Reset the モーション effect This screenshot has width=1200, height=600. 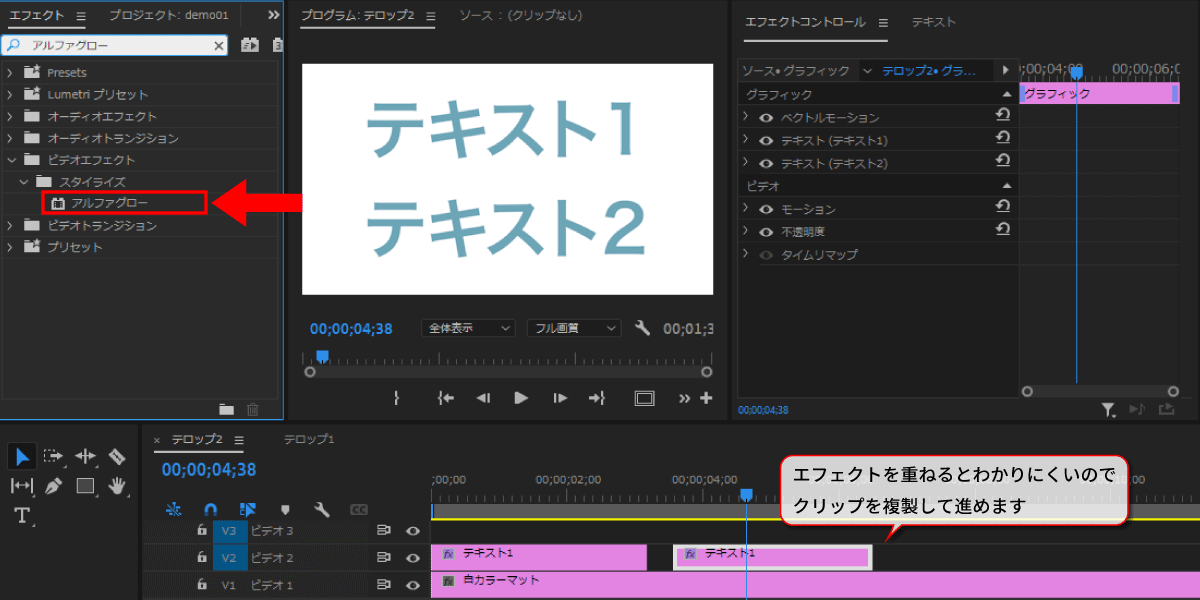1003,206
